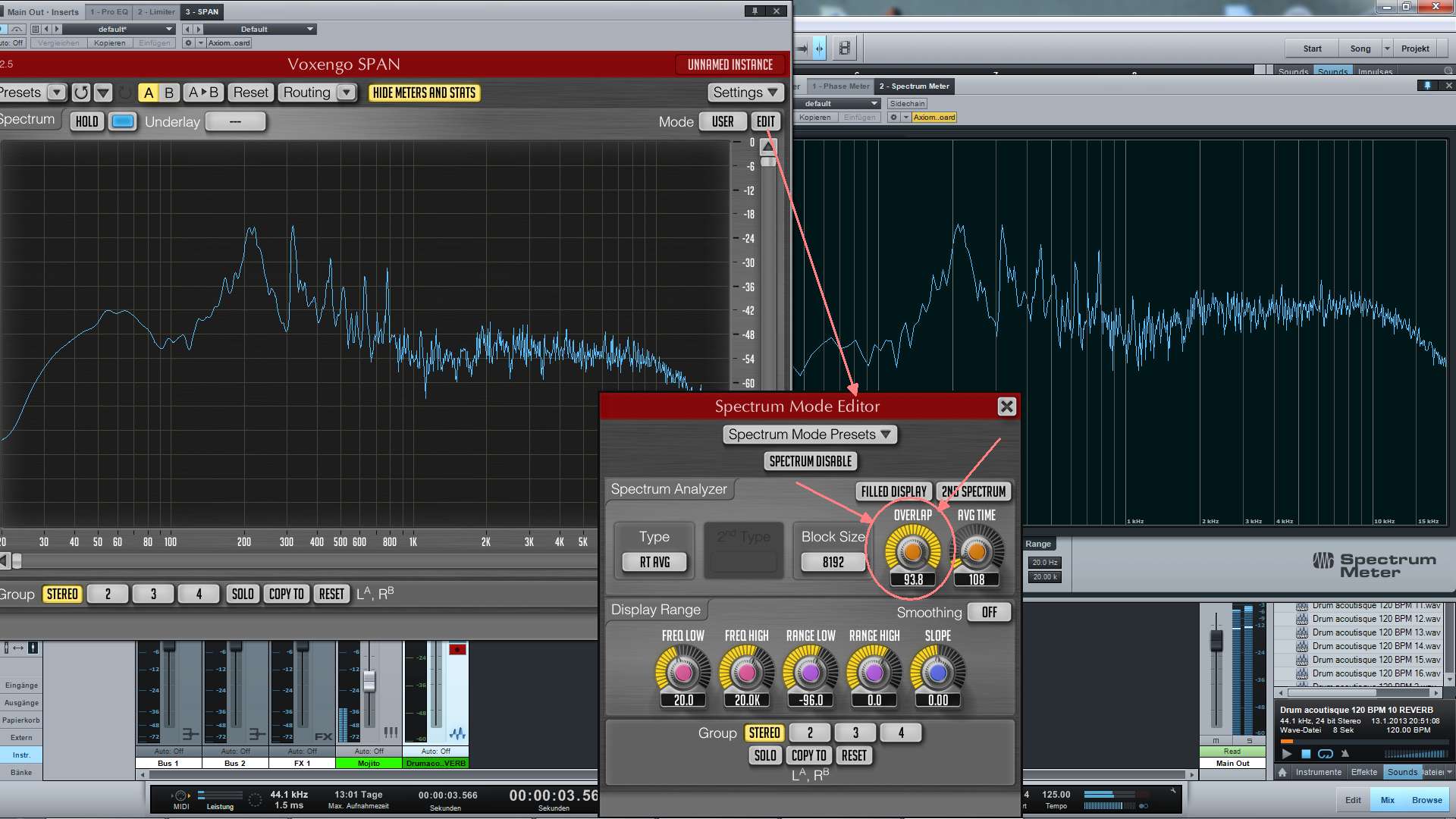Open the Impulses tab in Sounds browser
Image resolution: width=1456 pixels, height=819 pixels.
1375,71
